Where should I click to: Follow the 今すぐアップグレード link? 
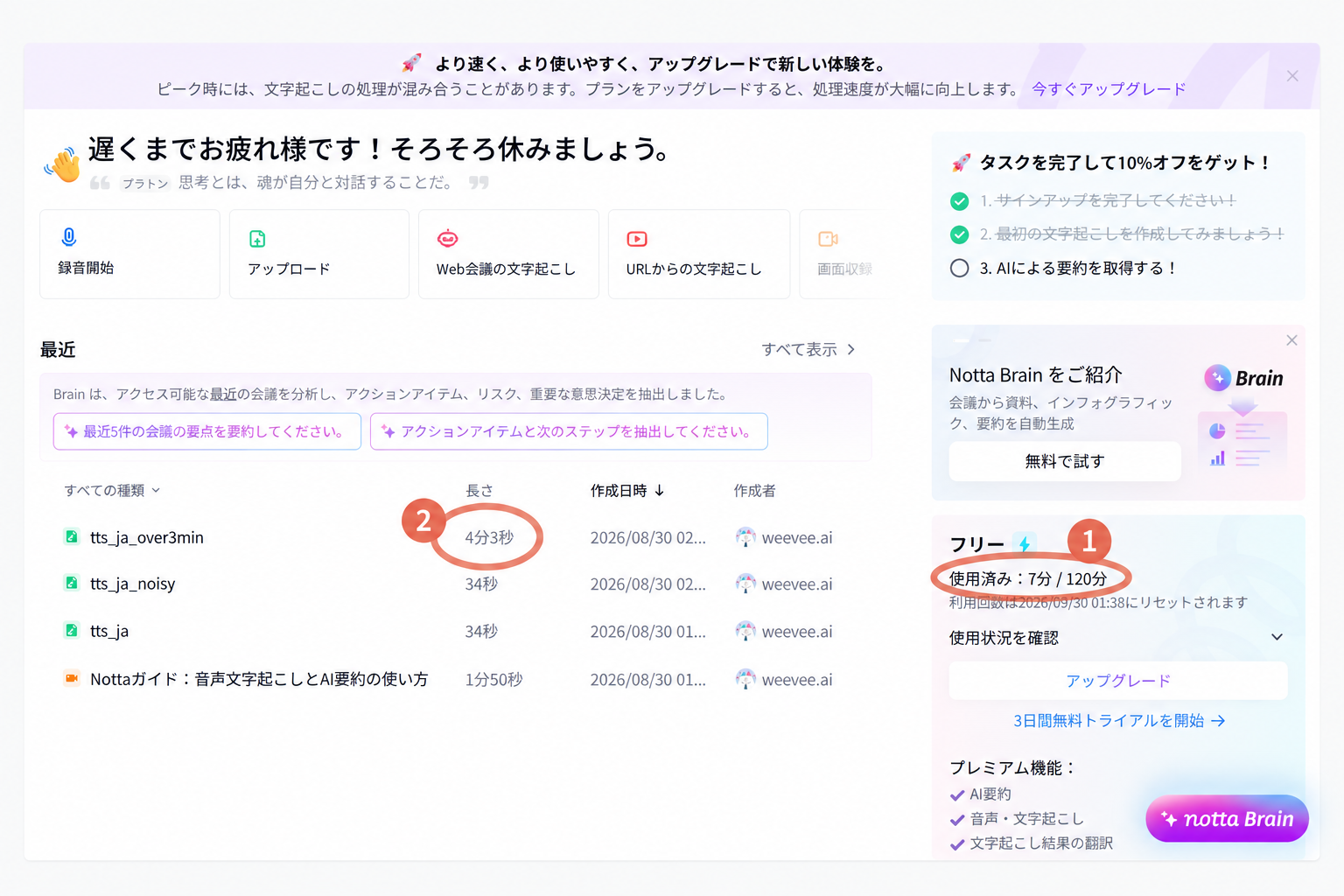point(1109,88)
